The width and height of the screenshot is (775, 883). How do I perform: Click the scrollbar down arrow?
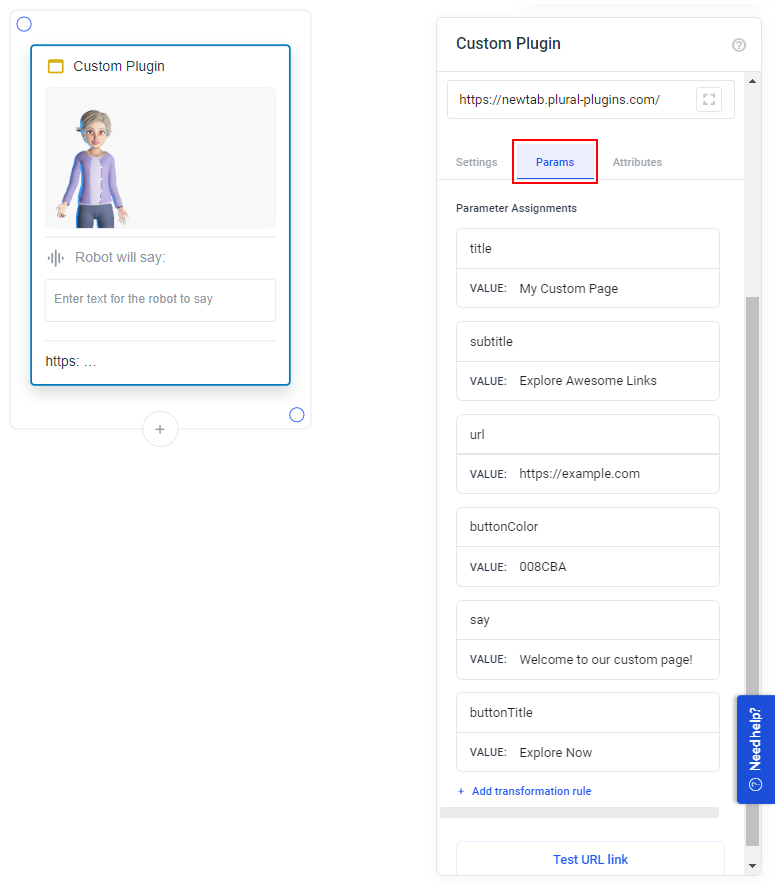click(x=752, y=866)
